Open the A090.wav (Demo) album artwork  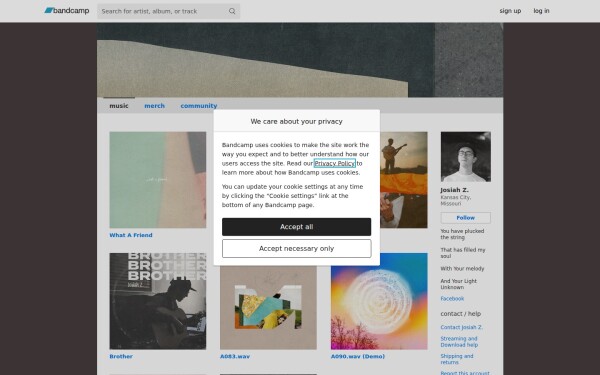click(379, 301)
